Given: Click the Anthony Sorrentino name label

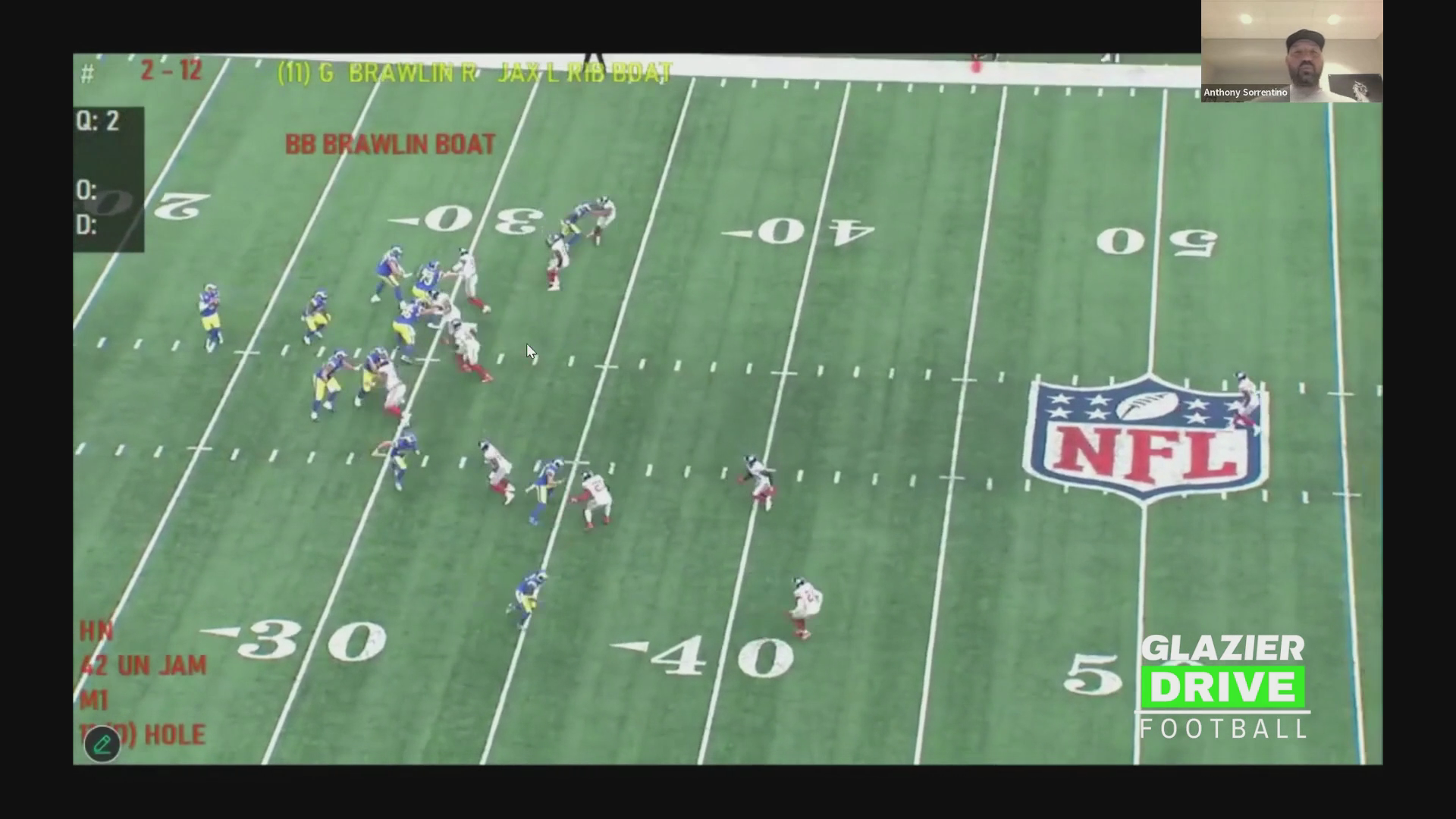Looking at the screenshot, I should (x=1244, y=93).
